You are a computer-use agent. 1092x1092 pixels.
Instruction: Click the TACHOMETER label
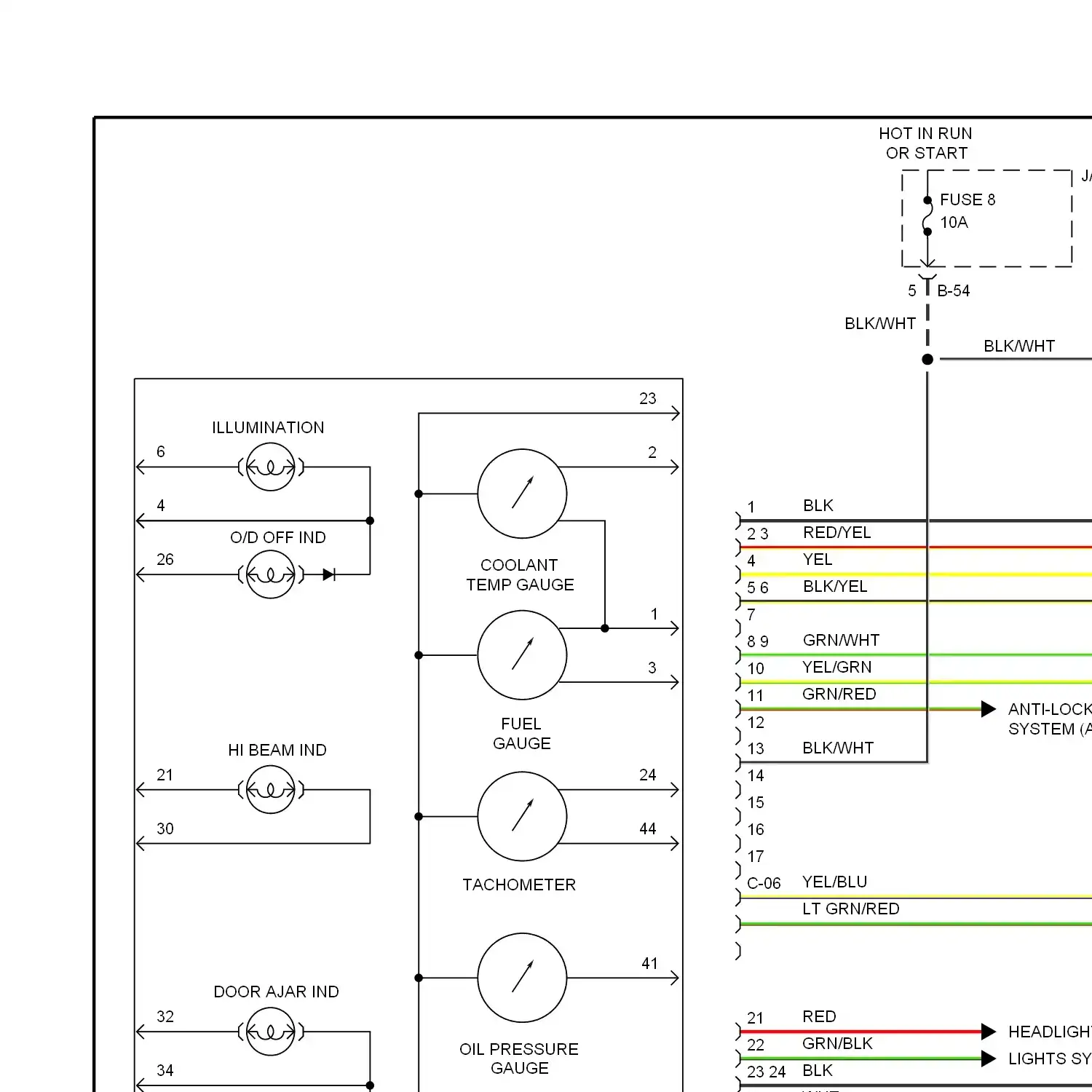pyautogui.click(x=519, y=885)
